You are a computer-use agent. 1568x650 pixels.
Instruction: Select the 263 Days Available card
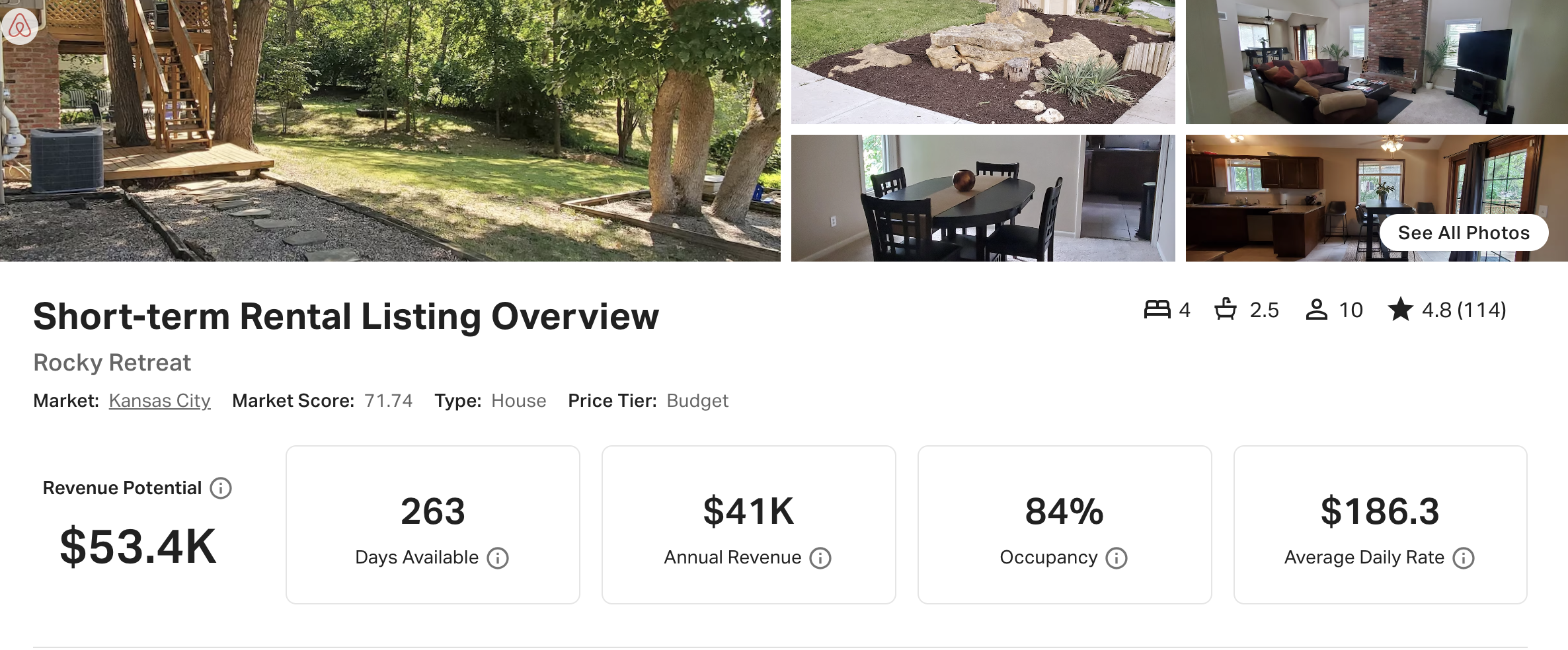(x=433, y=524)
